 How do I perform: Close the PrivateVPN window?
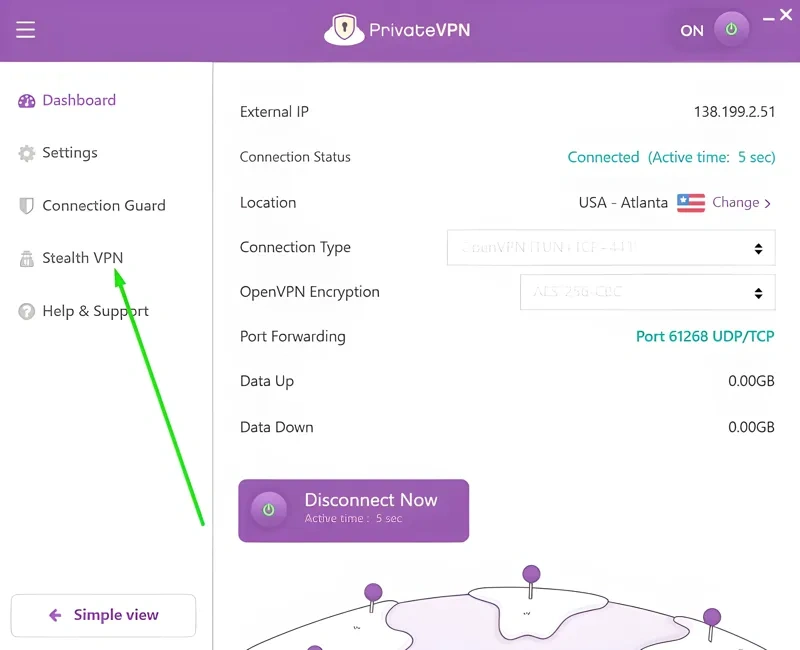click(x=786, y=15)
